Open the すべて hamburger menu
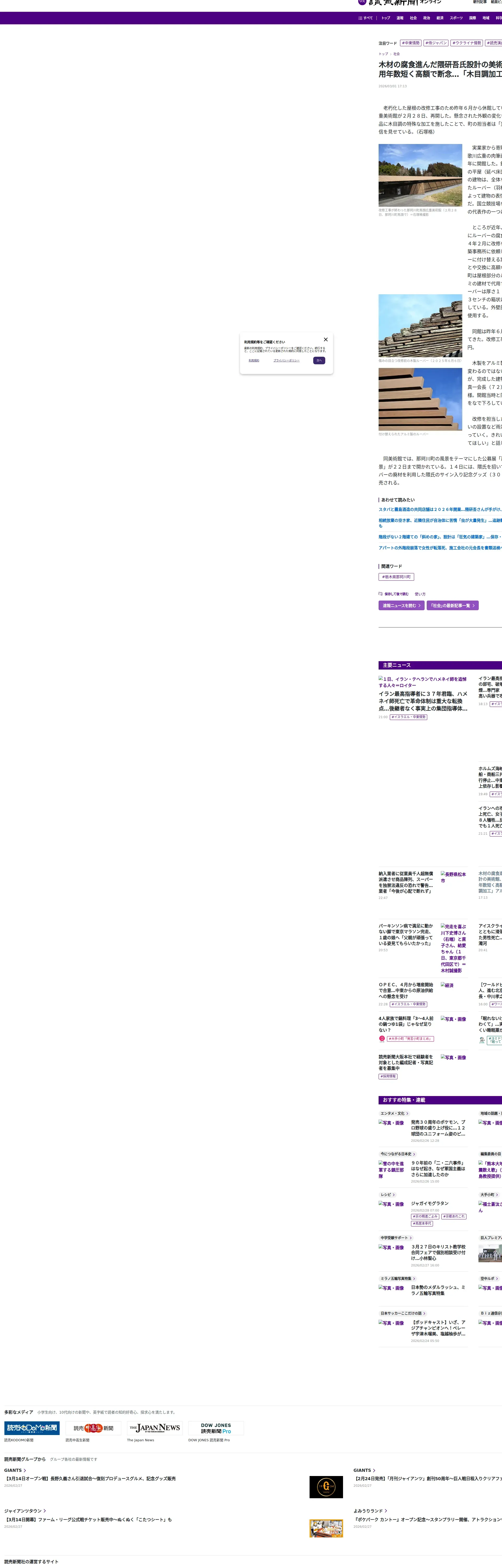 tap(366, 18)
